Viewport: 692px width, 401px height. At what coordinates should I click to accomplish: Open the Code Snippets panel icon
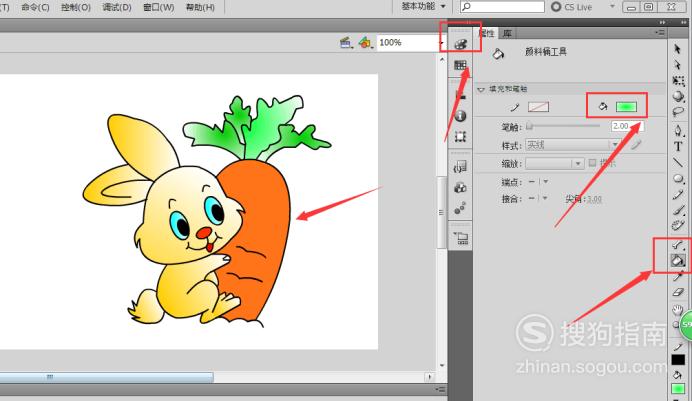460,167
